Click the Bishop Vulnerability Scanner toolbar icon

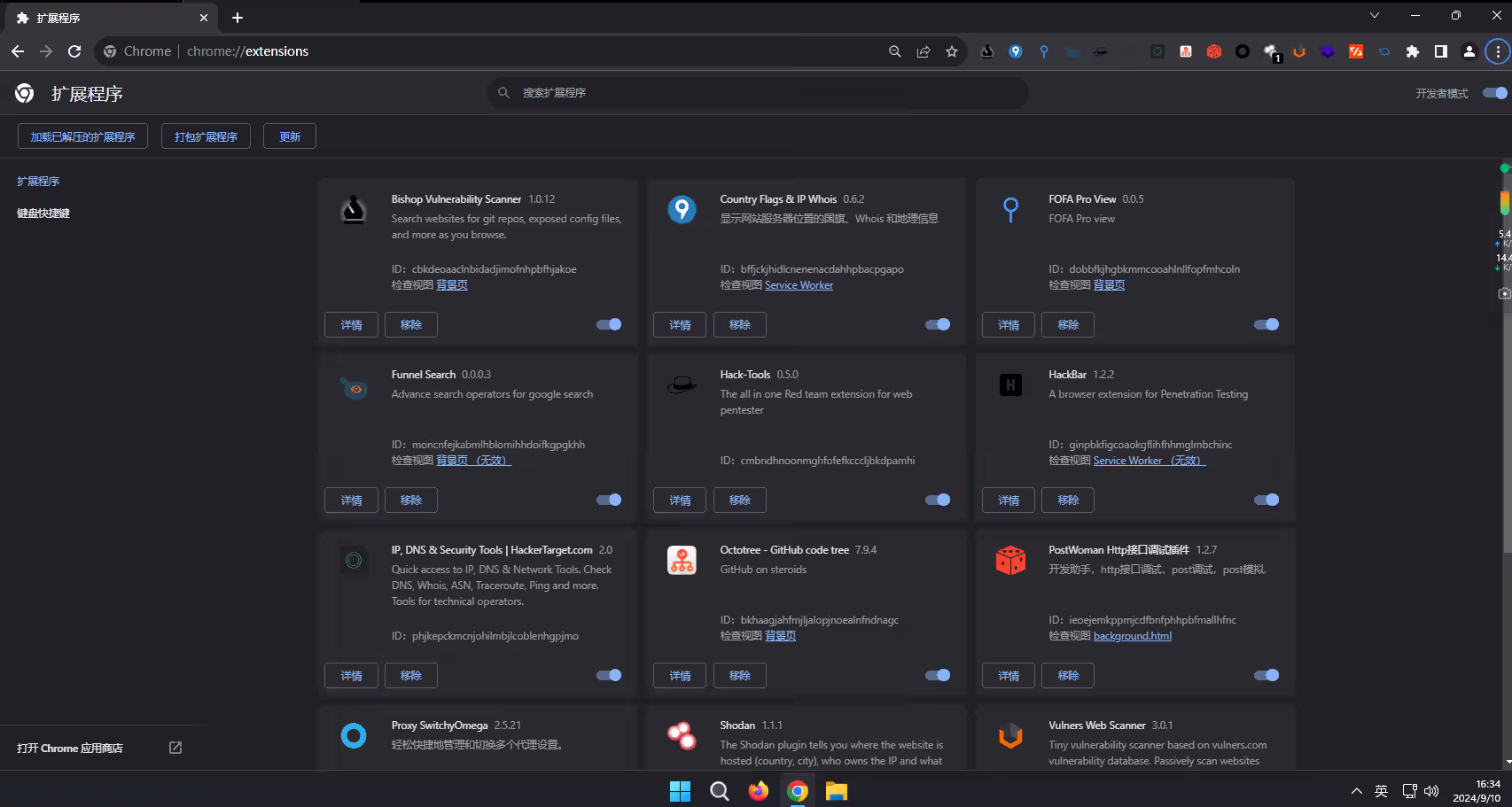[x=987, y=51]
